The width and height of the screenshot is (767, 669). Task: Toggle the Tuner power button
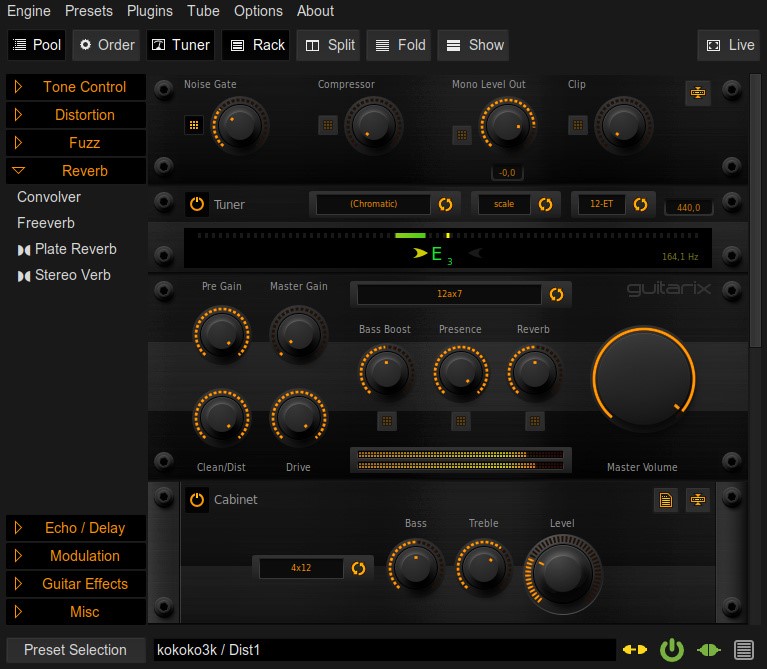(x=197, y=204)
